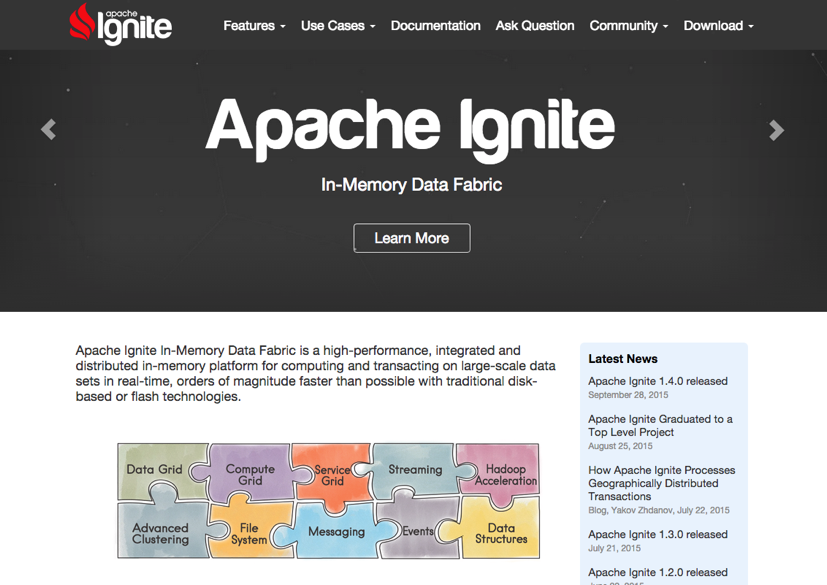
Task: Open the Service Grid puzzle piece
Action: (x=332, y=475)
